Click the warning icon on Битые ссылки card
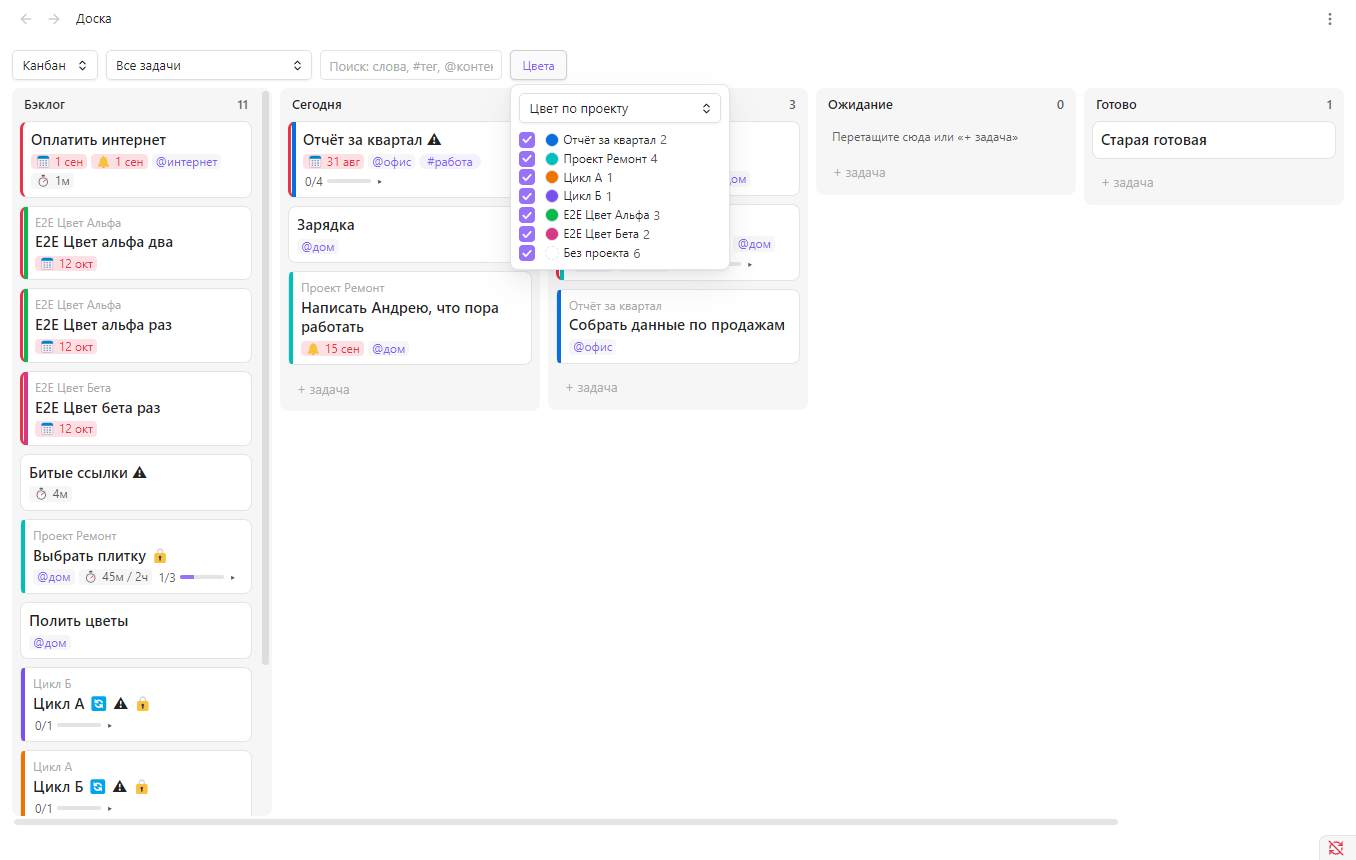 (140, 473)
